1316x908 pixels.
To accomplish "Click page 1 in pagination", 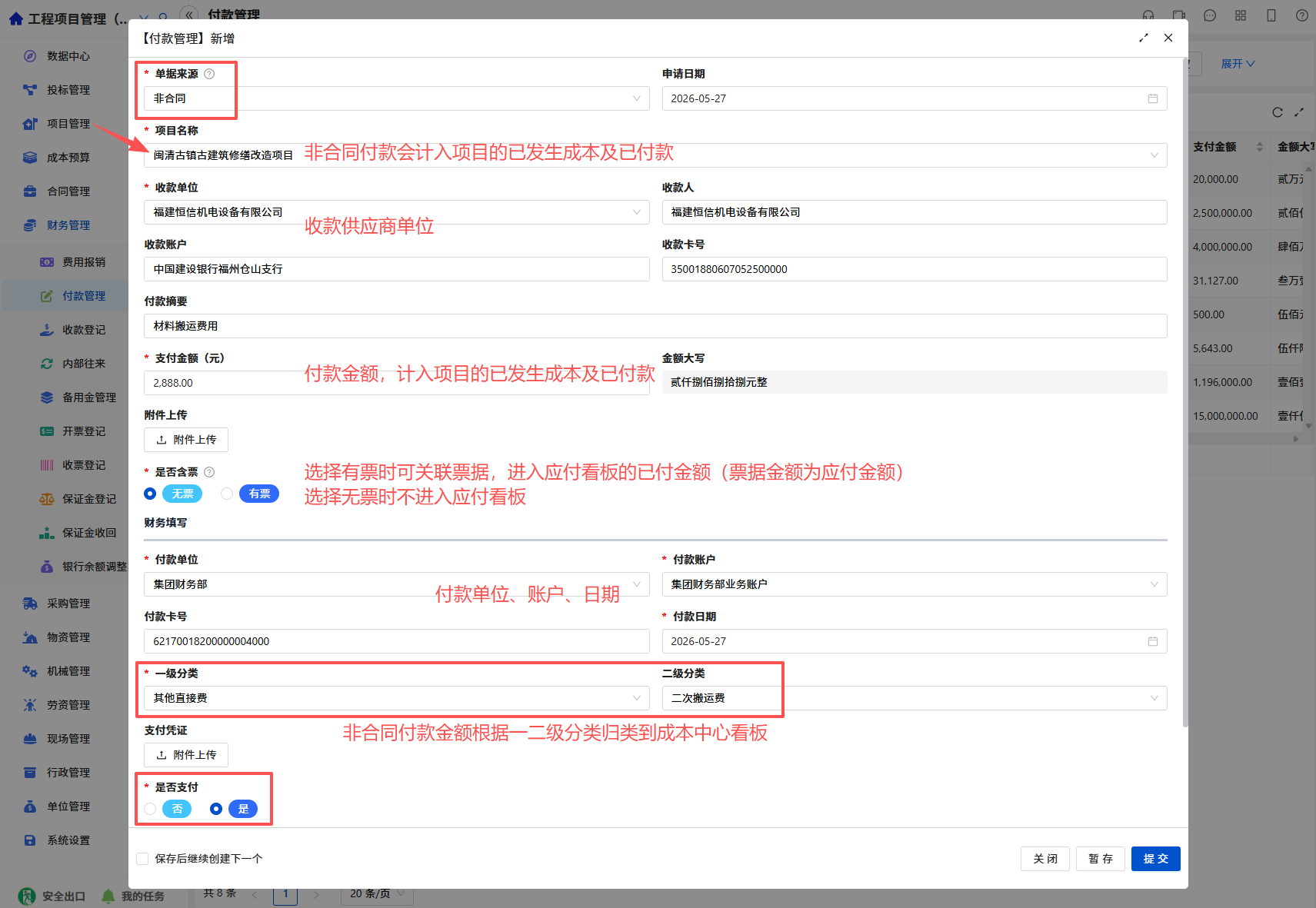I will coord(285,893).
